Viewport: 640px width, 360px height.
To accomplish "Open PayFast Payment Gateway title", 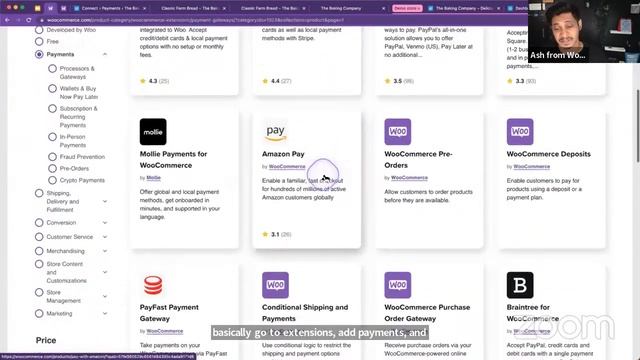I will pos(169,313).
